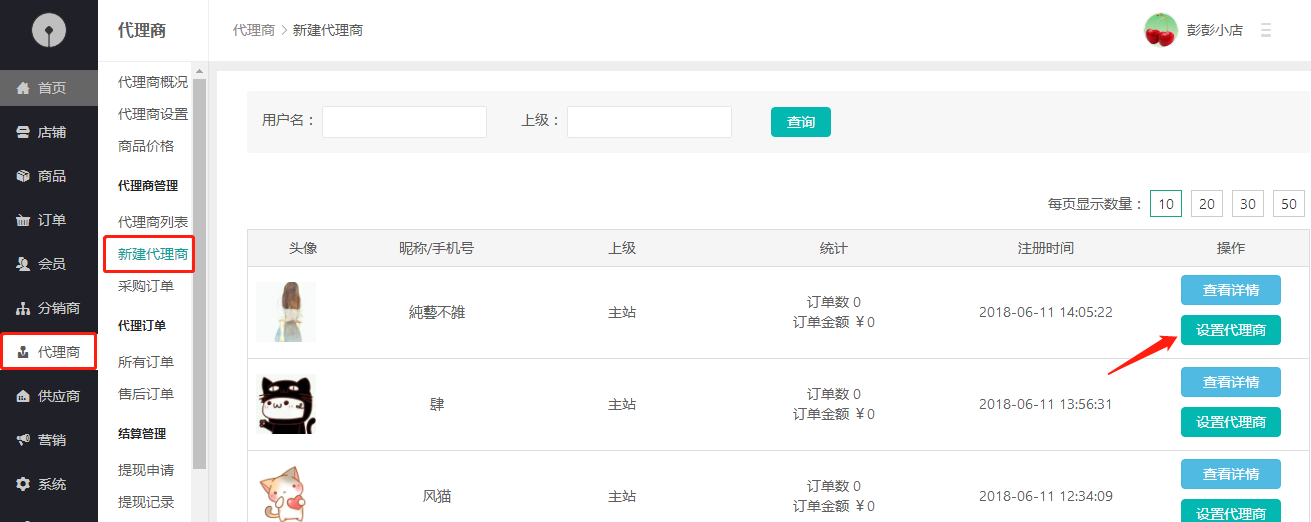The height and width of the screenshot is (522, 1311).
Task: Open 代理商列表 in the submenu
Action: point(152,222)
